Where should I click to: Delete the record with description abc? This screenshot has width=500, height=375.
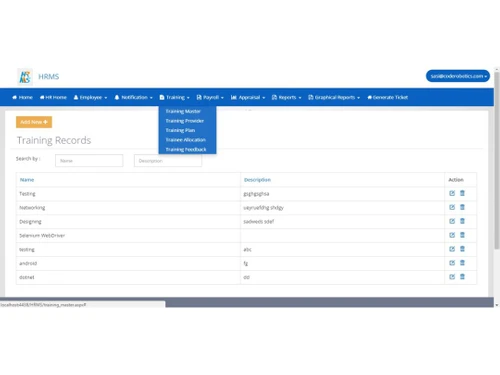pos(462,249)
